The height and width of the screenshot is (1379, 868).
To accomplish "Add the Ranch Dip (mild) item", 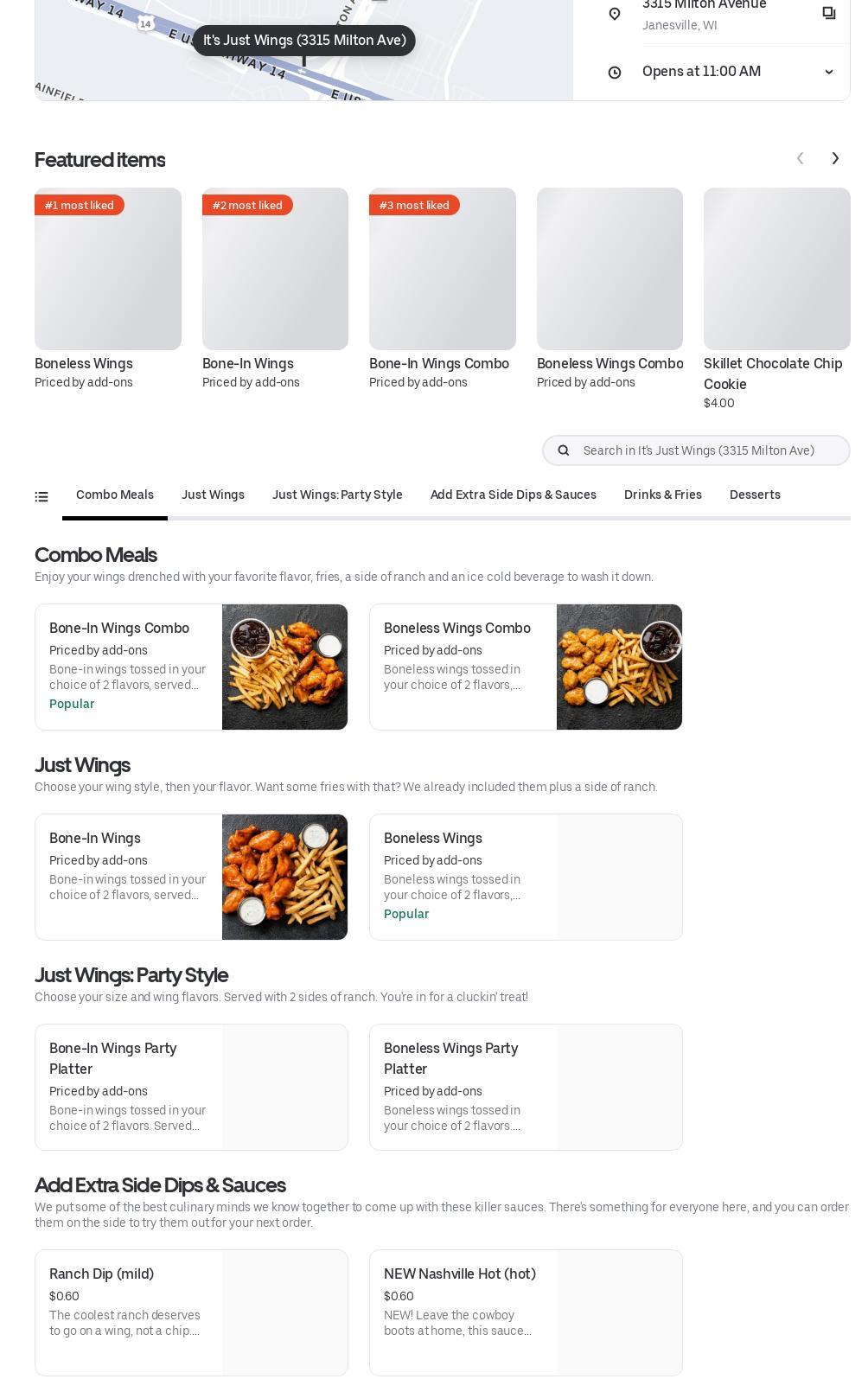I will [191, 1312].
